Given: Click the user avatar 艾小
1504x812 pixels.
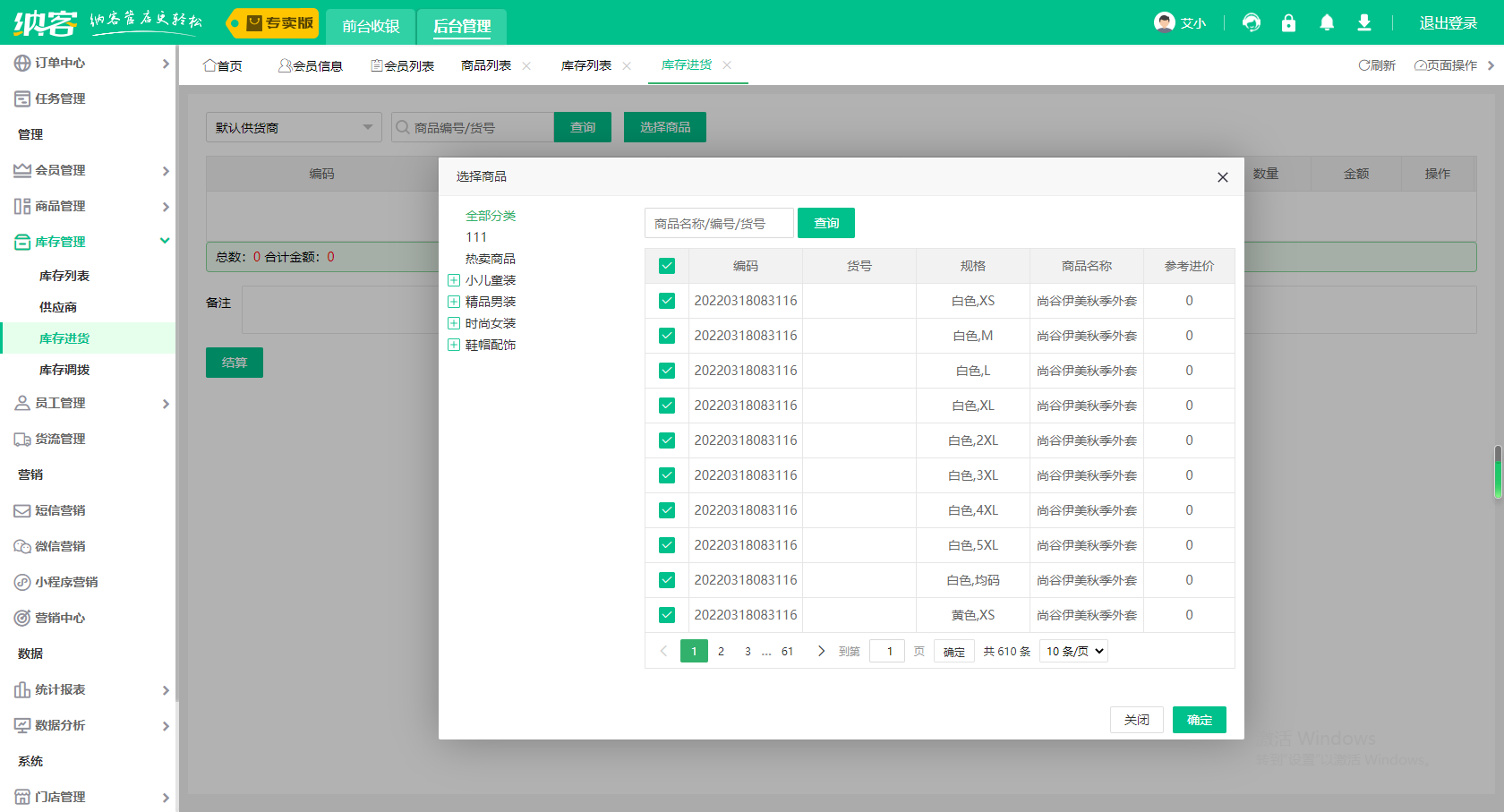Looking at the screenshot, I should click(1180, 22).
